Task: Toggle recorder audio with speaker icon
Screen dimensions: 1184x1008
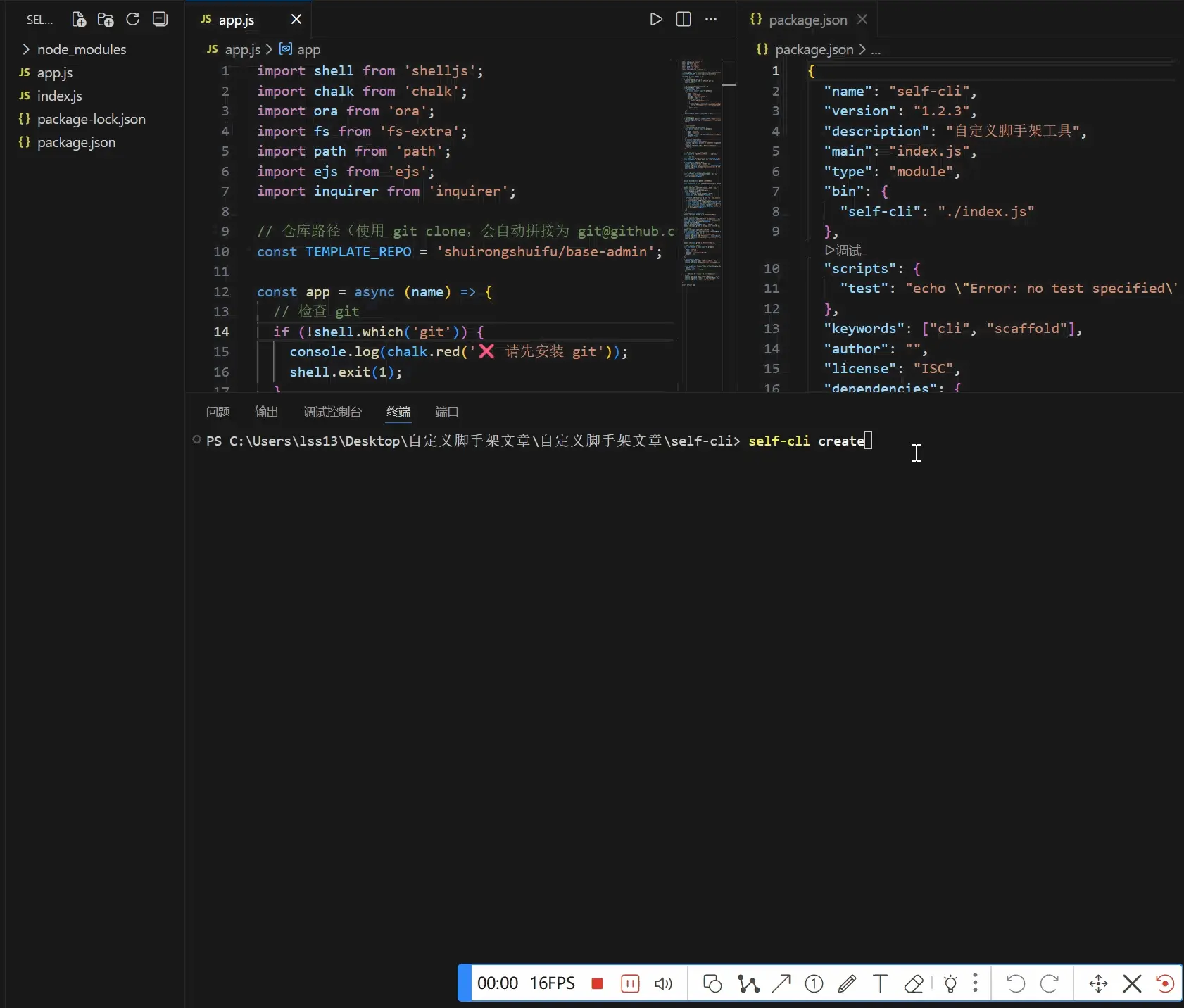Action: pos(663,983)
